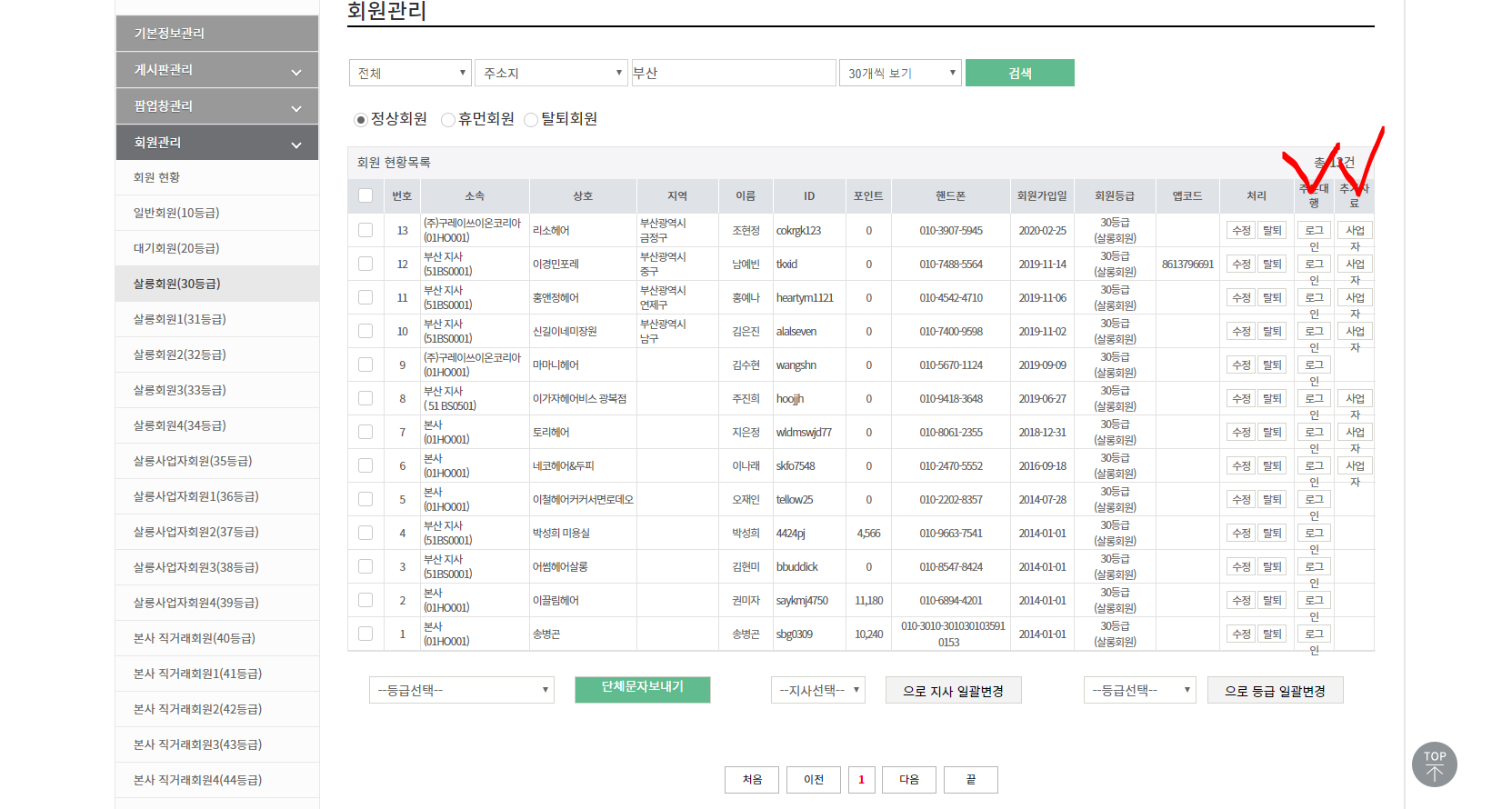The image size is (1512, 809).
Task: Click 탈퇴 for member saykmj4750
Action: click(x=1272, y=600)
